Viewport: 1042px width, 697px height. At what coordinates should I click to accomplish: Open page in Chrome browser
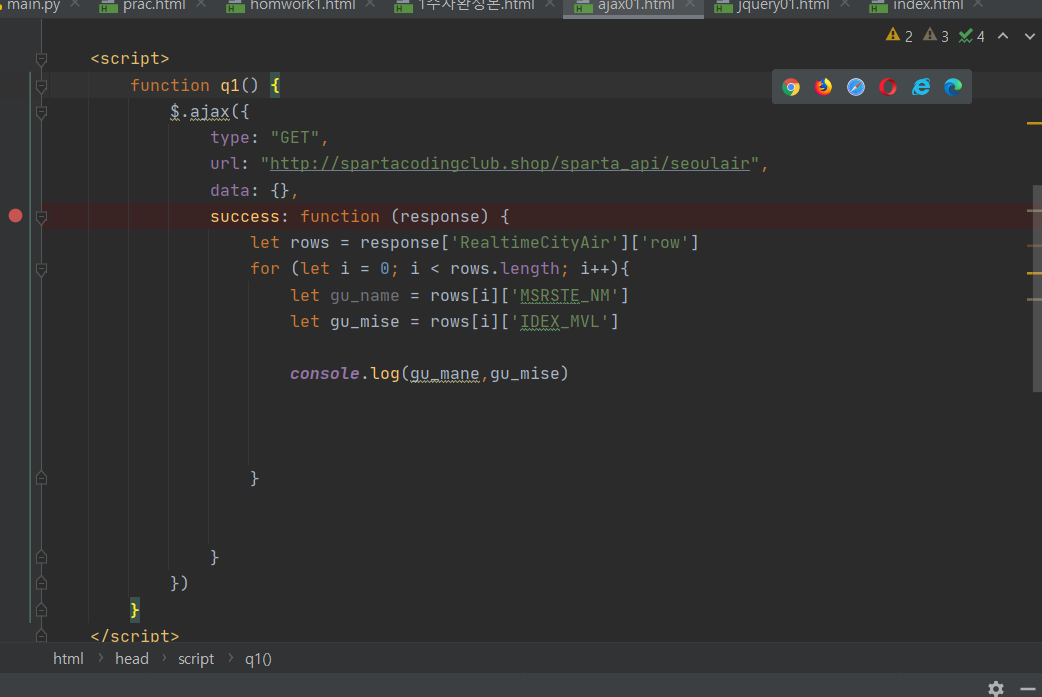pyautogui.click(x=791, y=87)
